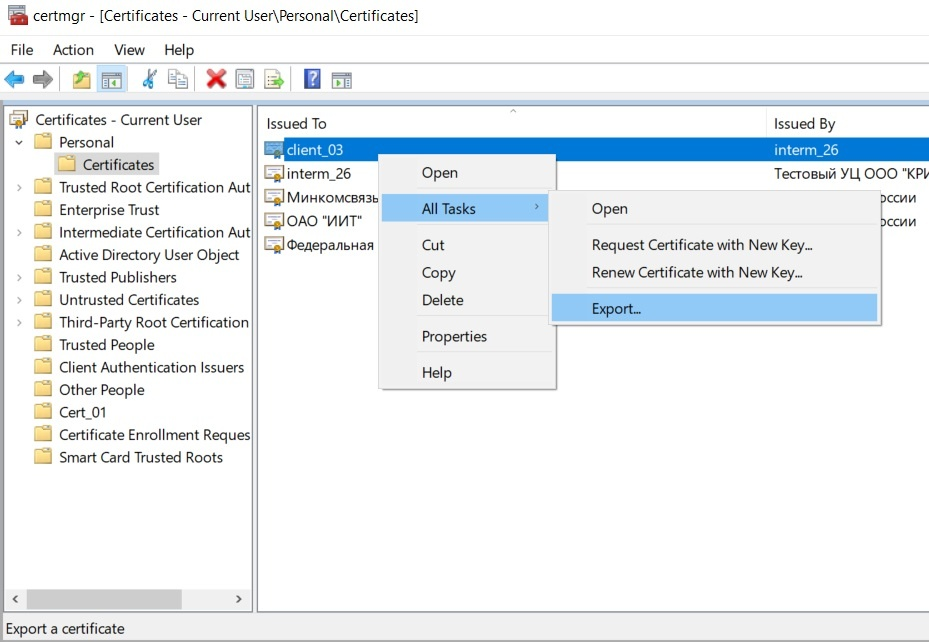Click the Up one level folder icon
Screen dimensions: 929x642
pyautogui.click(x=81, y=79)
